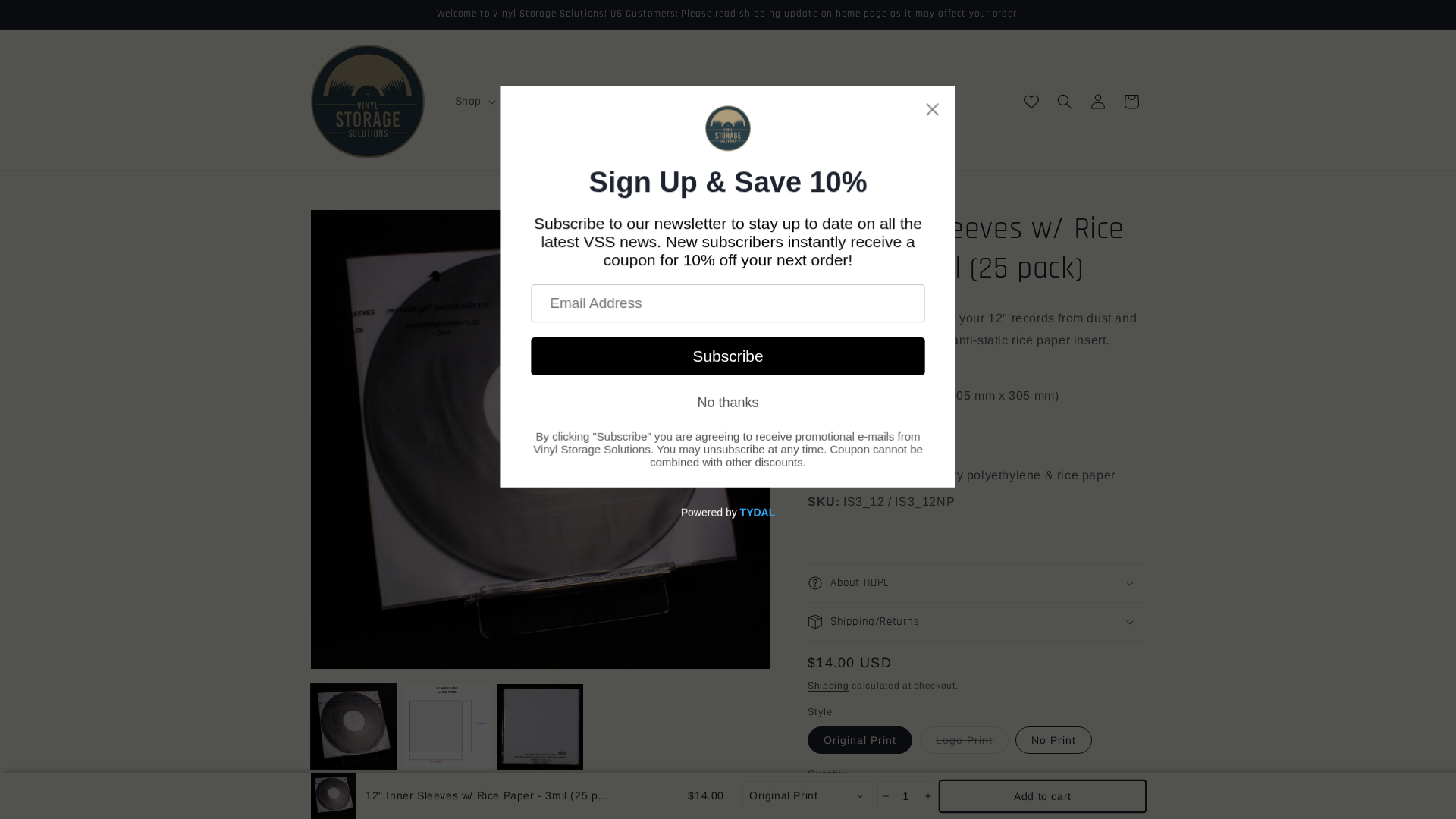The width and height of the screenshot is (1456, 819).
Task: Close the newsletter signup popup
Action: coord(932,109)
